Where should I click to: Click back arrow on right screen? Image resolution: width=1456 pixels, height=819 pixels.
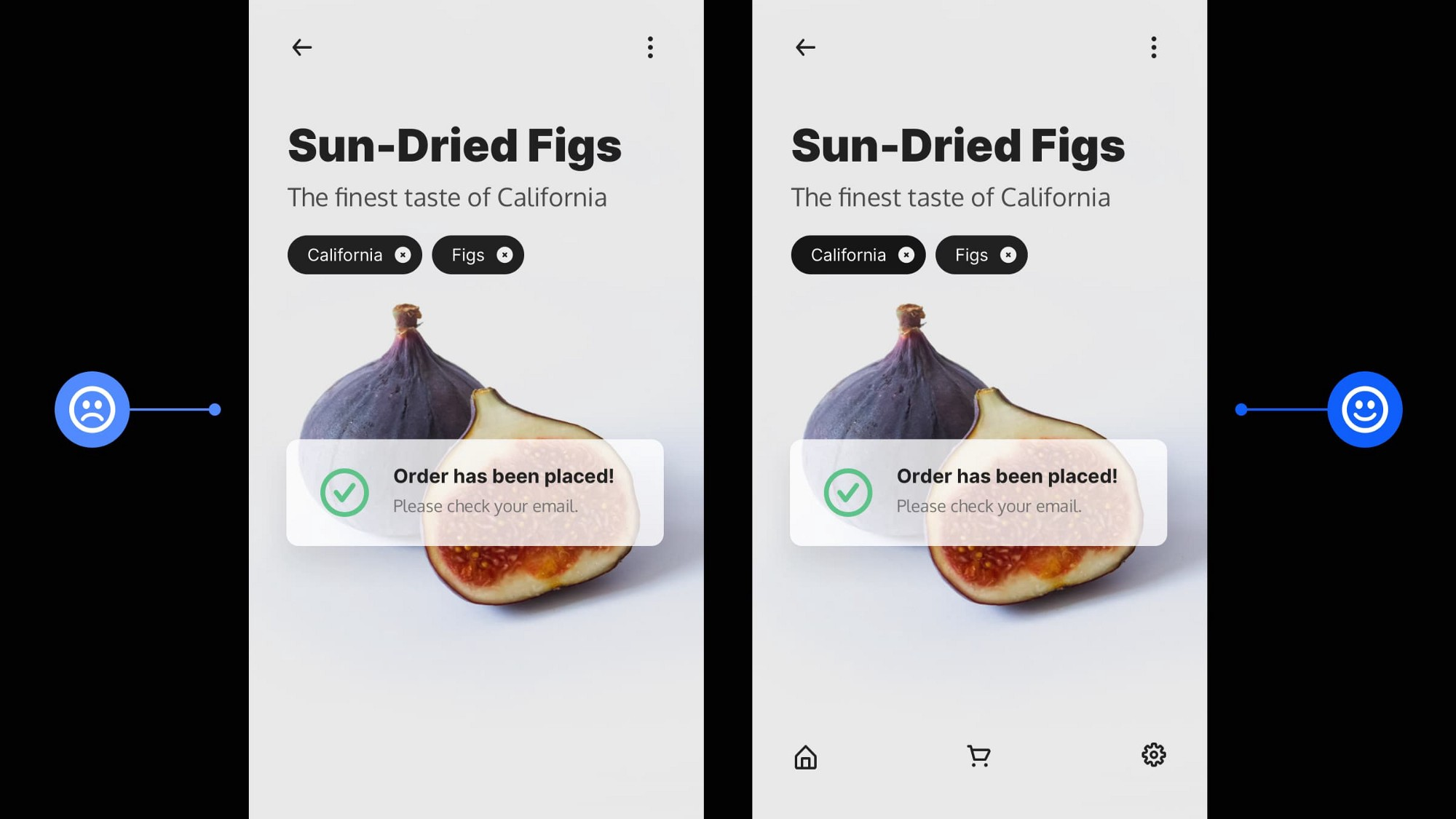click(805, 46)
